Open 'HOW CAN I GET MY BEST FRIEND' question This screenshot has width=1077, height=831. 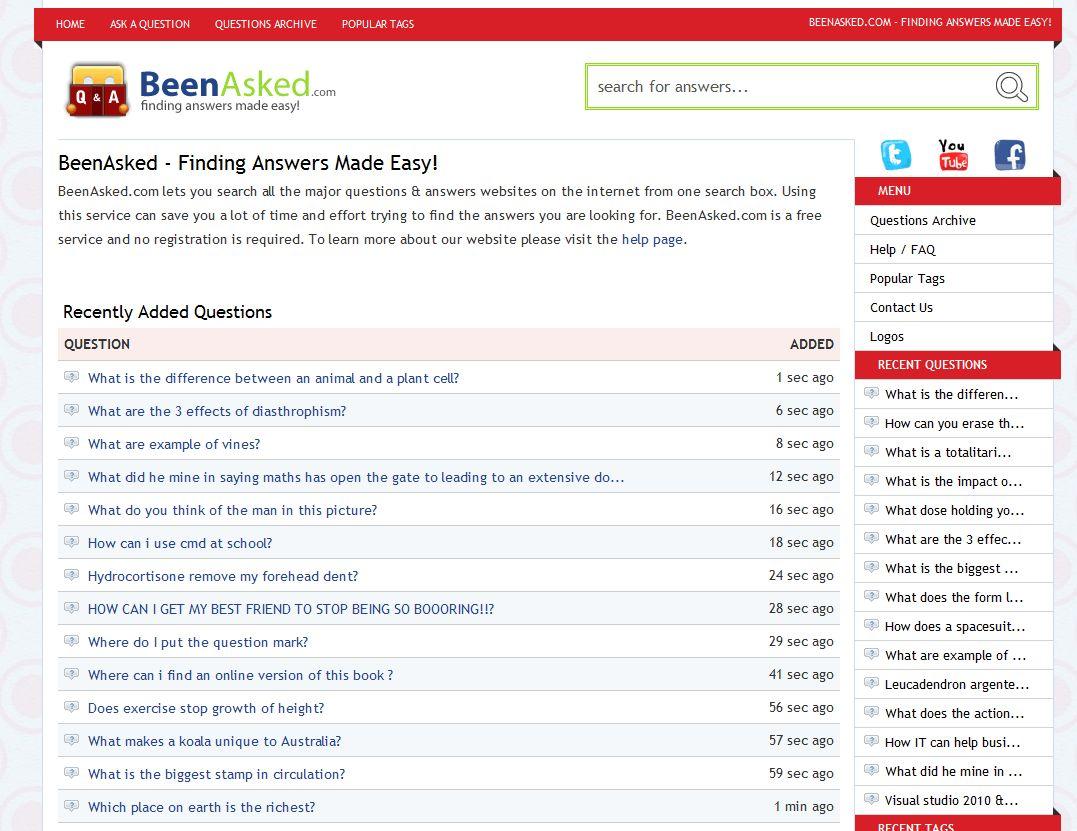click(x=291, y=609)
